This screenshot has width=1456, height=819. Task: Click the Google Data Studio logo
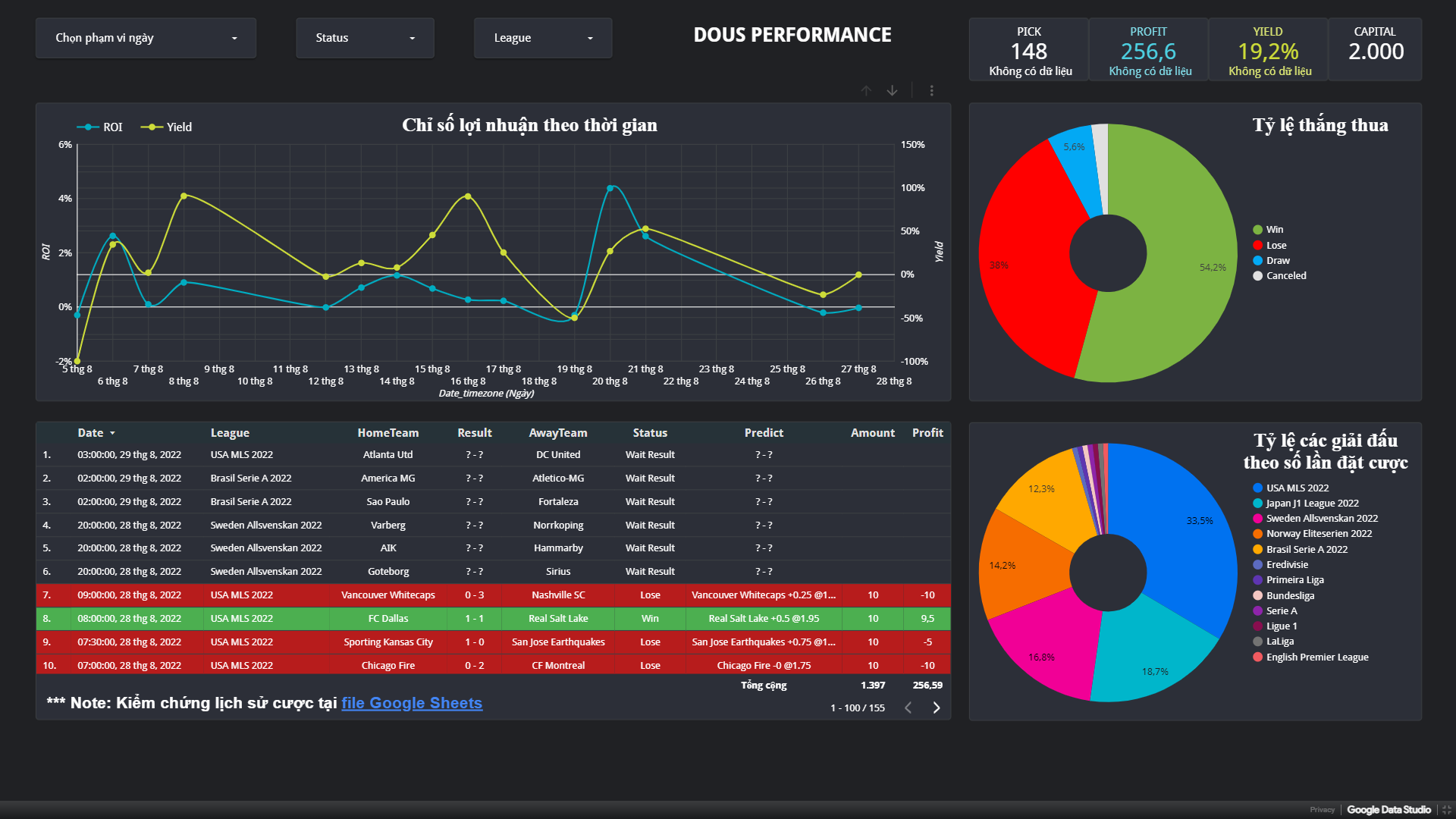1389,810
